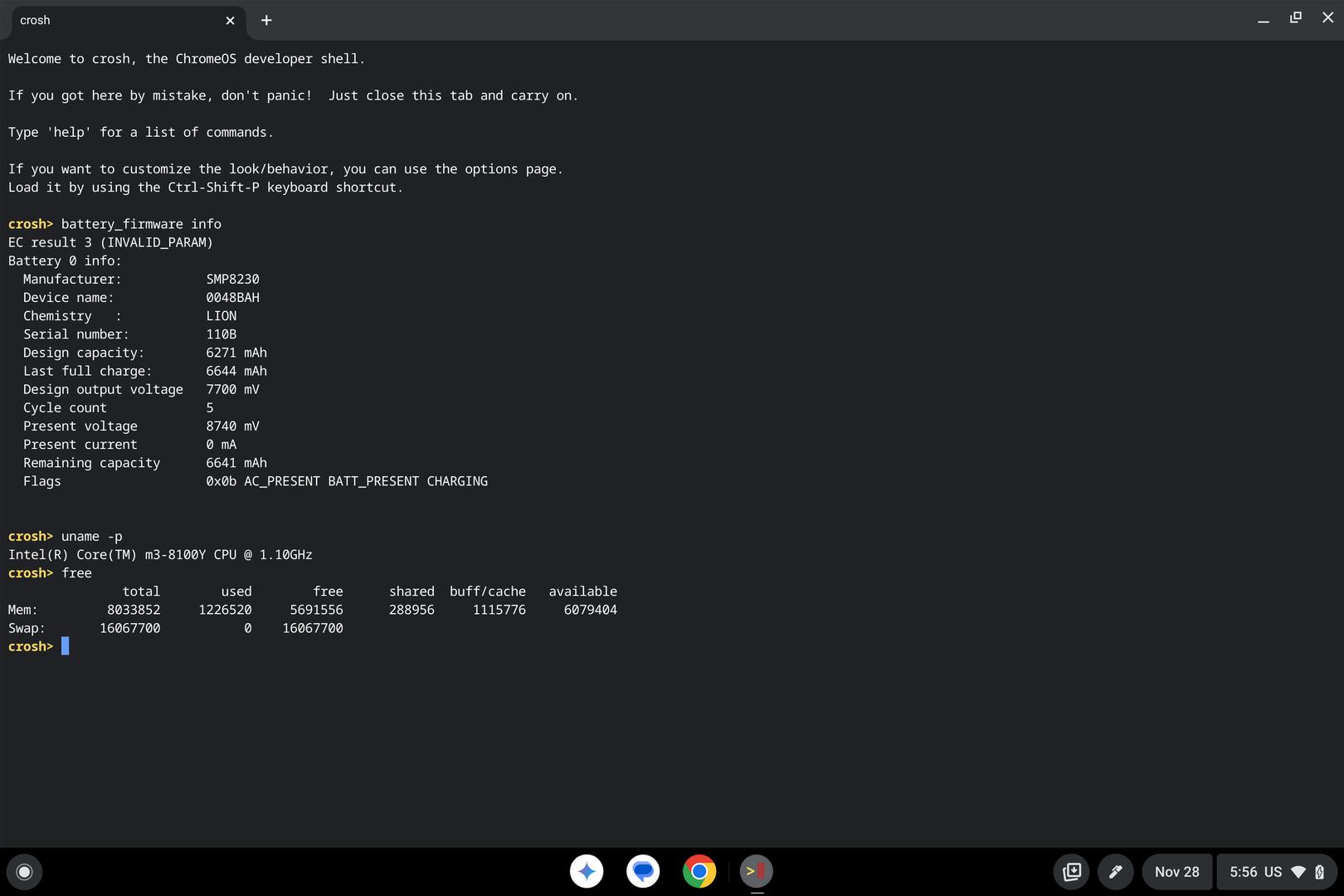This screenshot has height=896, width=1344.
Task: Minimize the crosh window
Action: (1263, 19)
